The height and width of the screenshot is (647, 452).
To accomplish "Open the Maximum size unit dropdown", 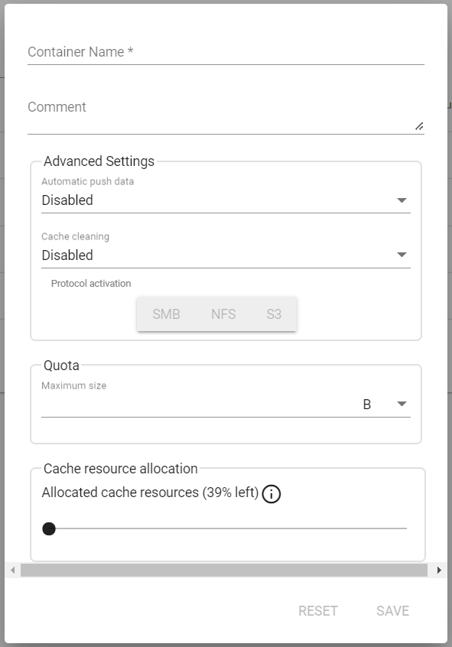I will (x=384, y=404).
